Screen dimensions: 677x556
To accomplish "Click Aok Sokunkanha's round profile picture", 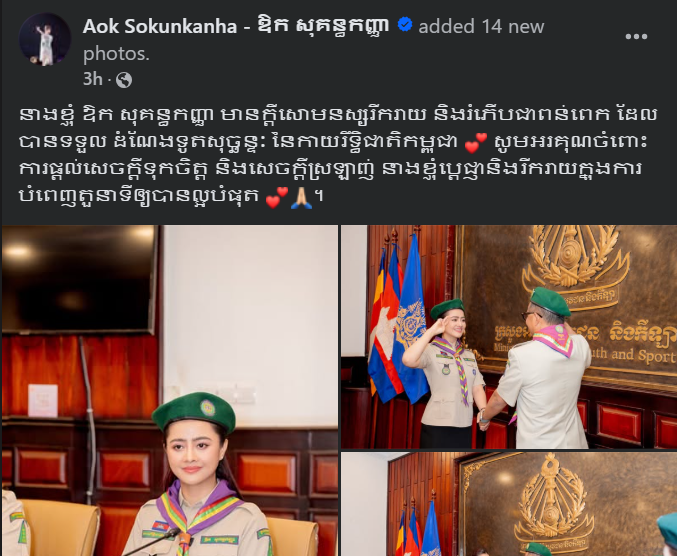I will point(45,39).
